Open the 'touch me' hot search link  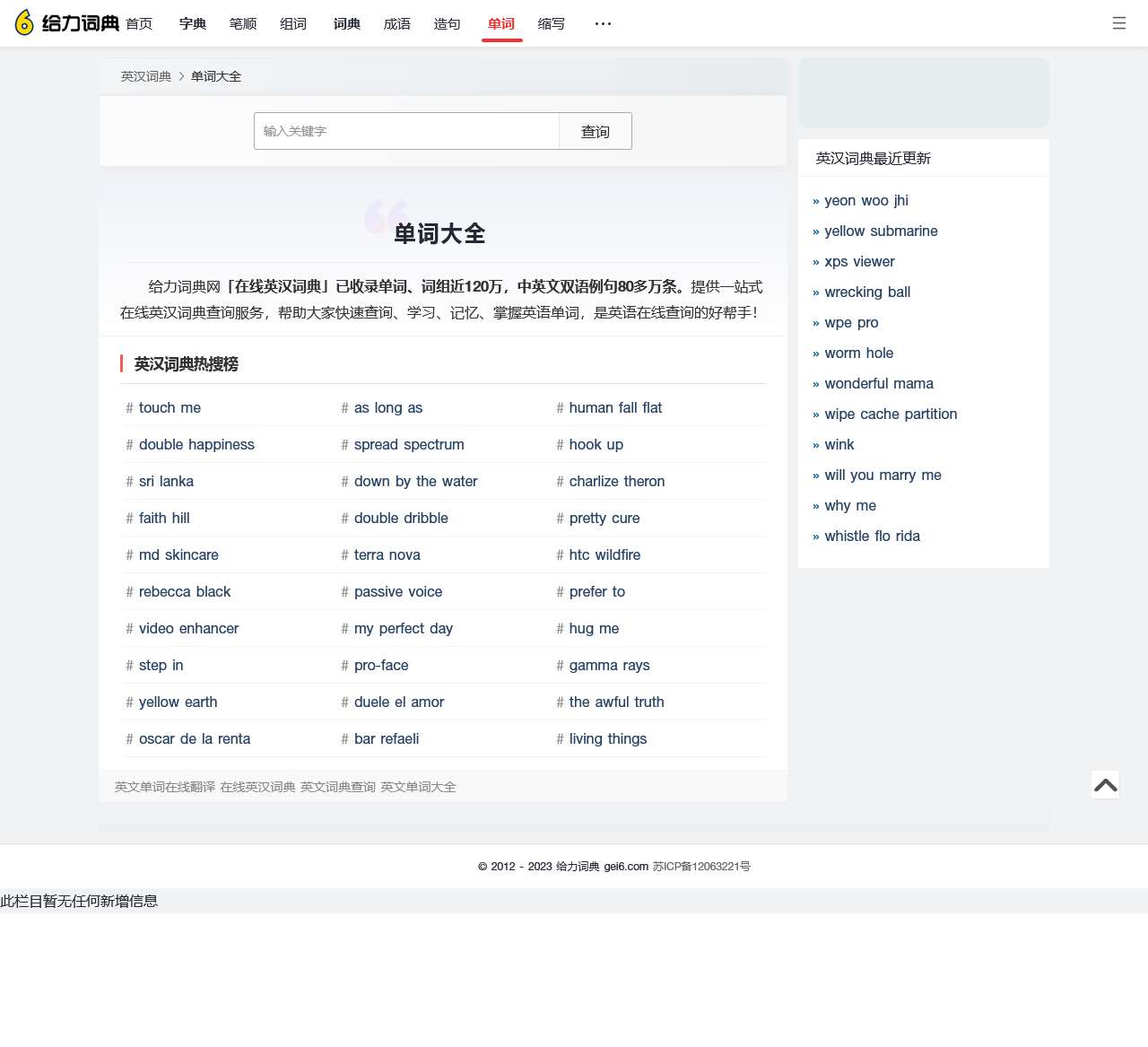(x=170, y=408)
